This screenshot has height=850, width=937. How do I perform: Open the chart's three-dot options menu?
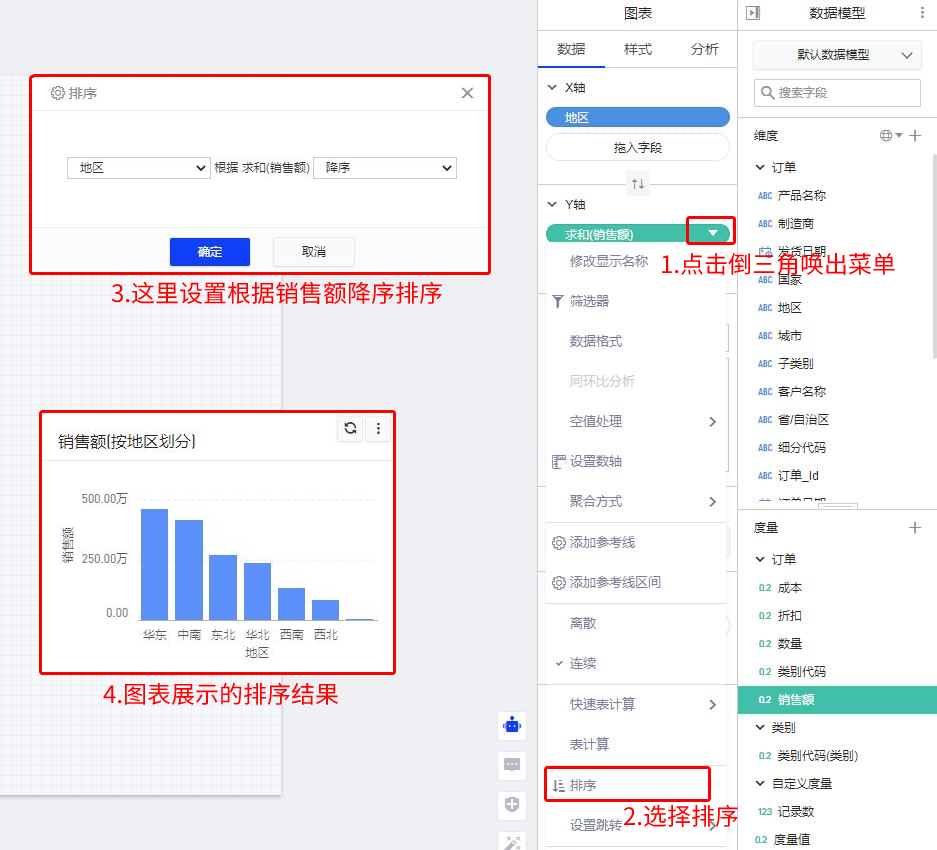(x=378, y=426)
